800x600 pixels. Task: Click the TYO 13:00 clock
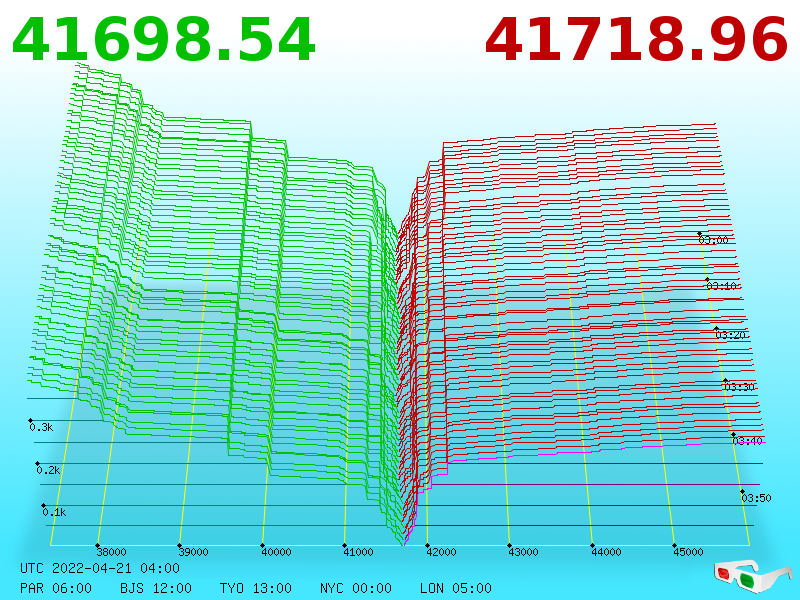point(256,588)
